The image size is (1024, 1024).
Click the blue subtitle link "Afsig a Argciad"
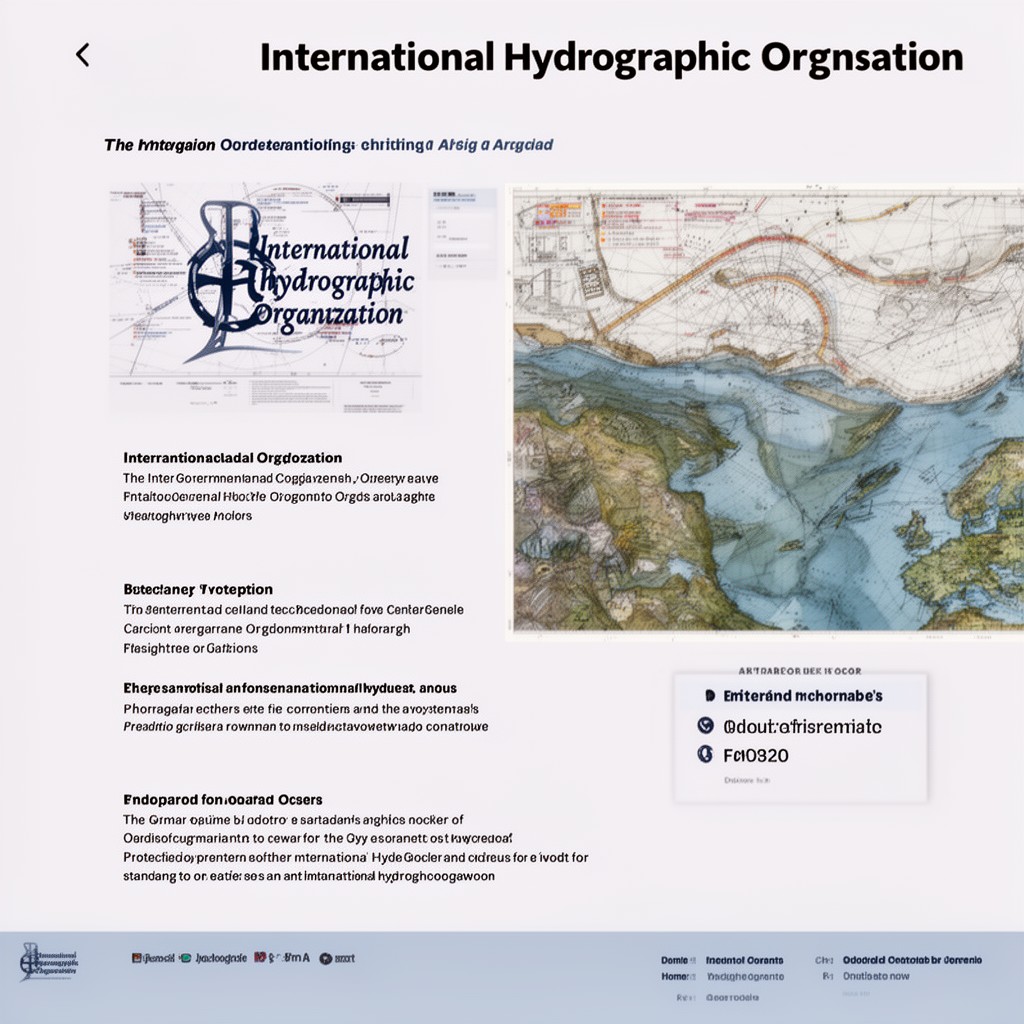tap(495, 144)
